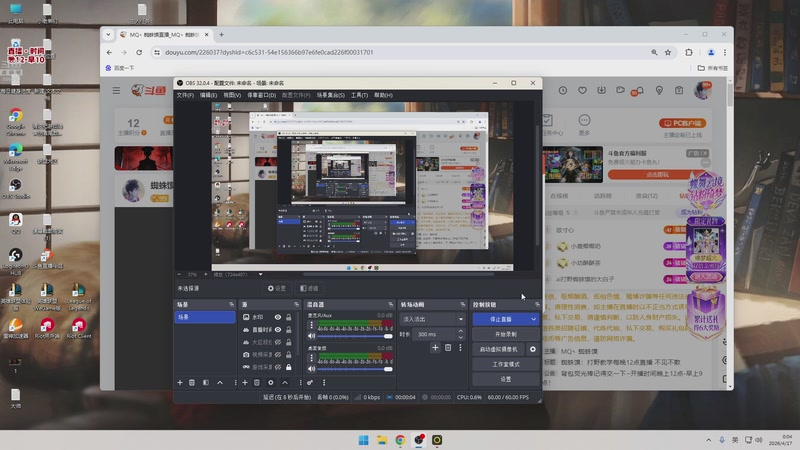Image resolution: width=800 pixels, height=450 pixels.
Task: Open the 工具(T) menu in OBS
Action: pyautogui.click(x=359, y=95)
